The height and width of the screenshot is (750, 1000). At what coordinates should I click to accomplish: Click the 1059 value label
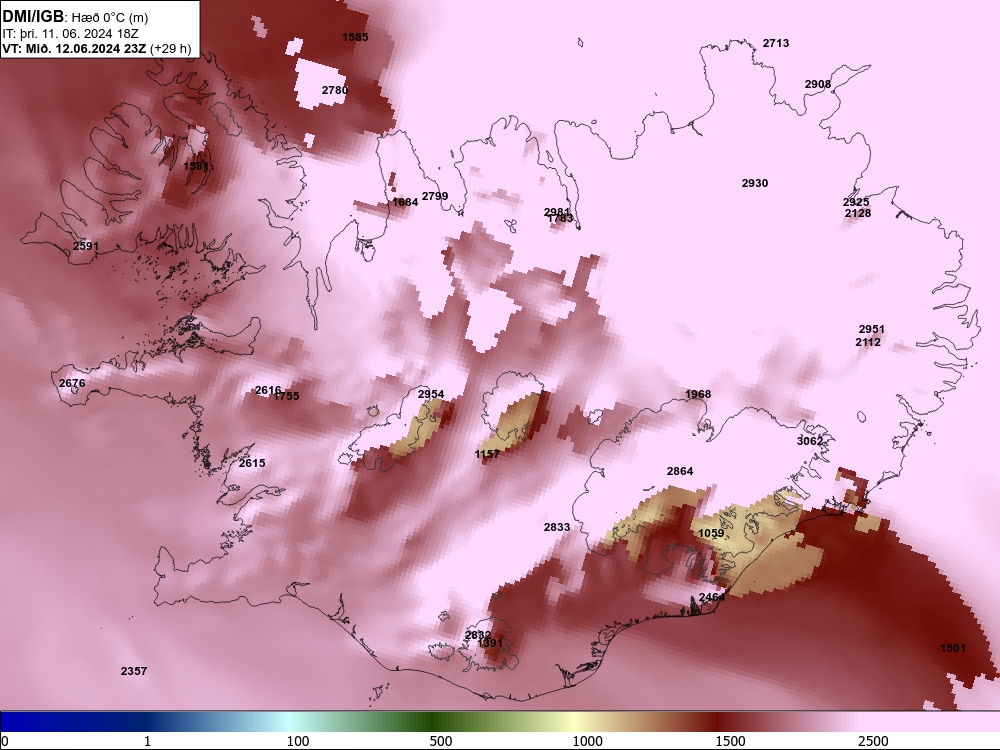(711, 533)
